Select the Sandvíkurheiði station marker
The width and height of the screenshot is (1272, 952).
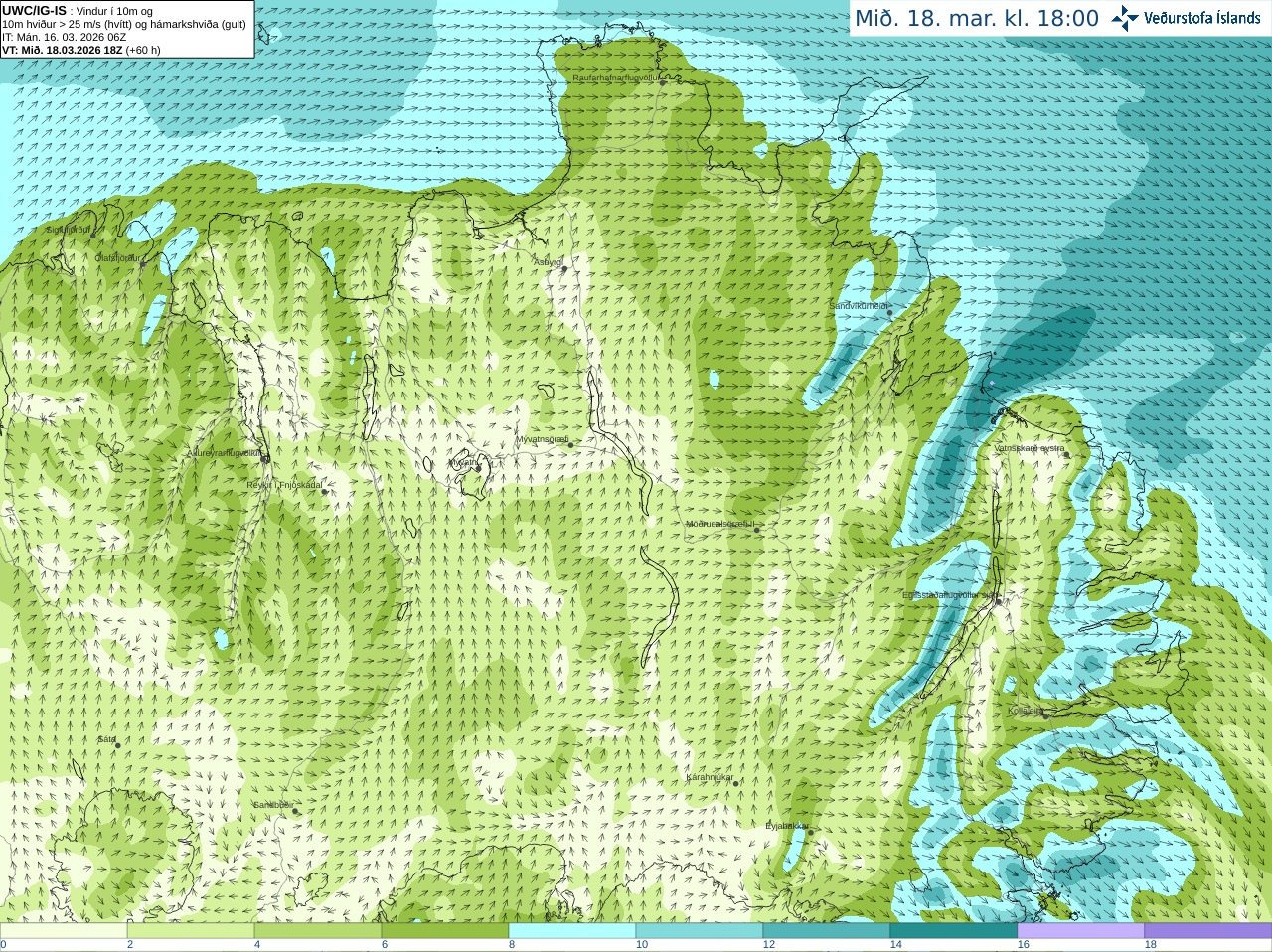[x=890, y=313]
